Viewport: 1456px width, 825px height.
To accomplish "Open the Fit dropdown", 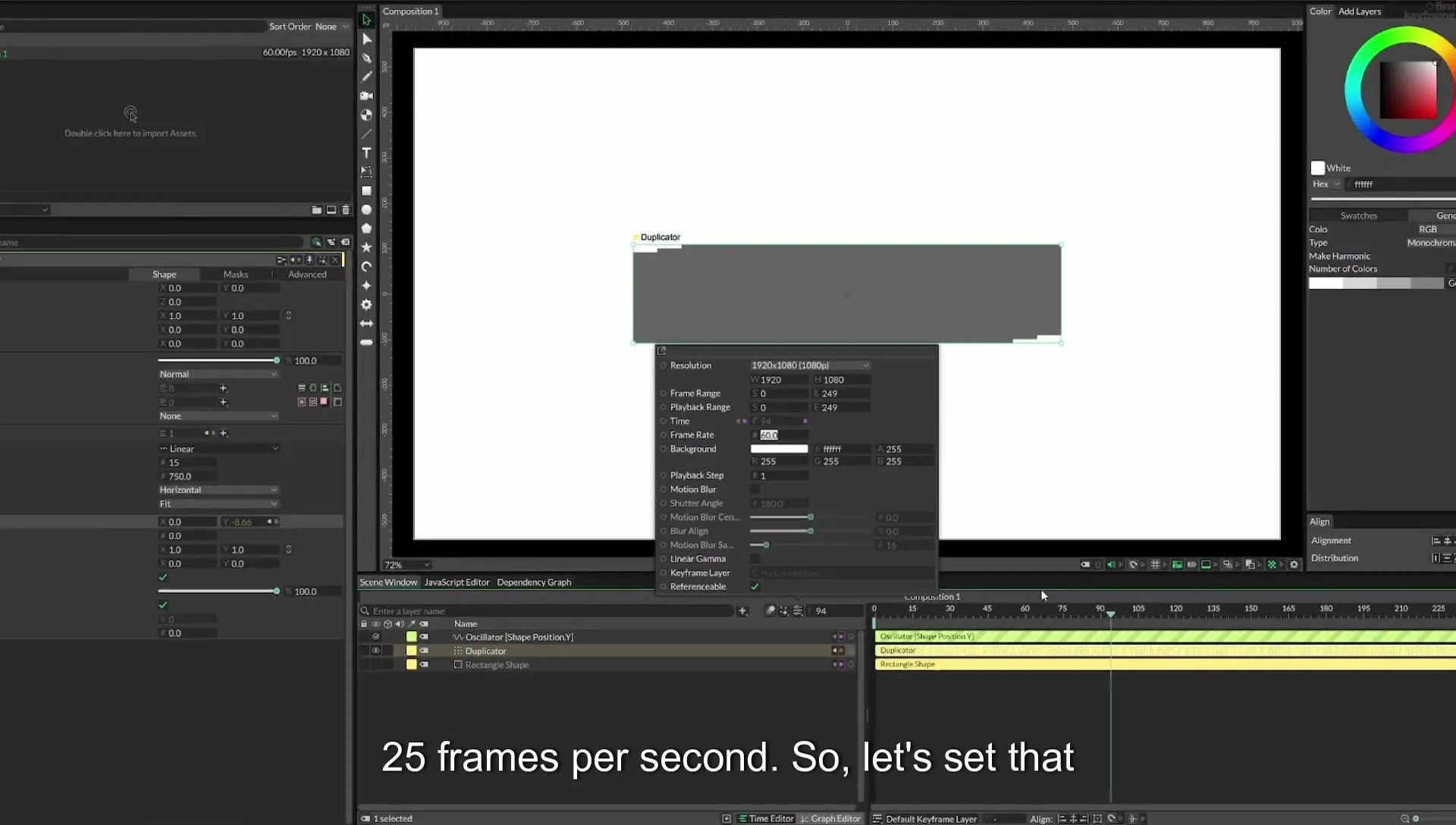I will [218, 504].
